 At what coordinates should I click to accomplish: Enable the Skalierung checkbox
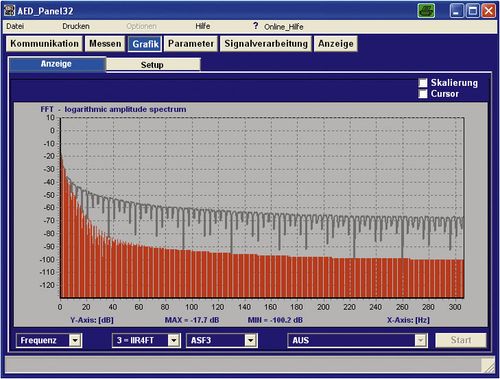[x=423, y=83]
